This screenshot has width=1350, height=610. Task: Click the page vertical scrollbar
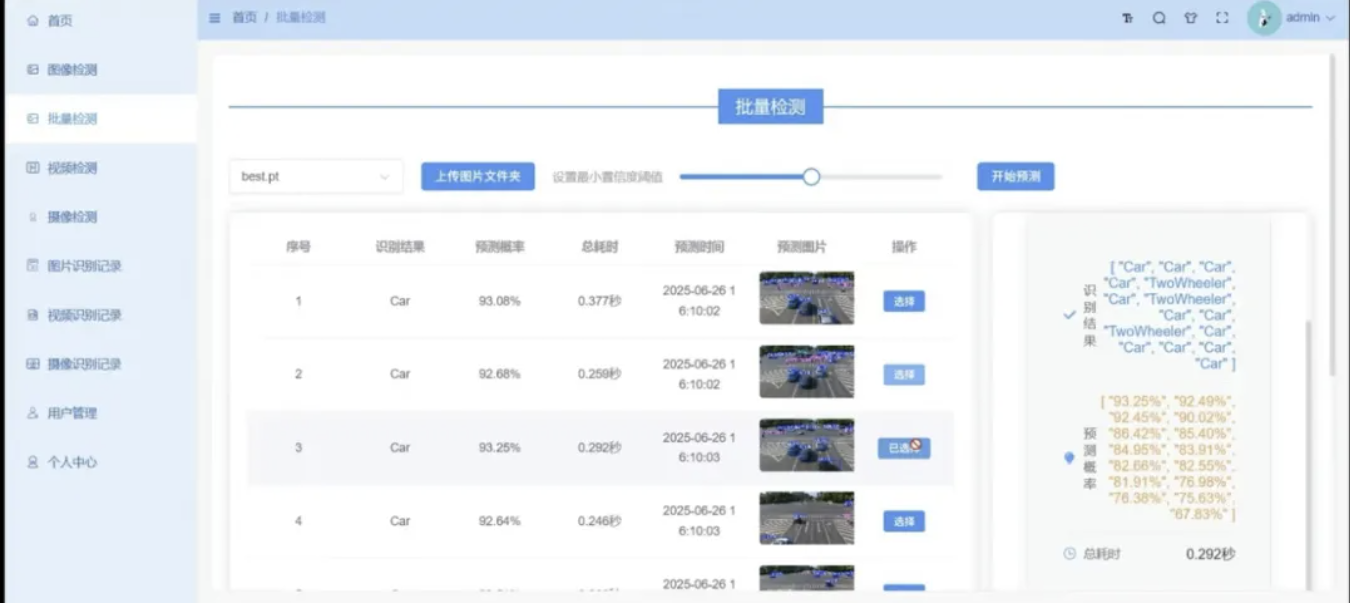pos(1332,215)
